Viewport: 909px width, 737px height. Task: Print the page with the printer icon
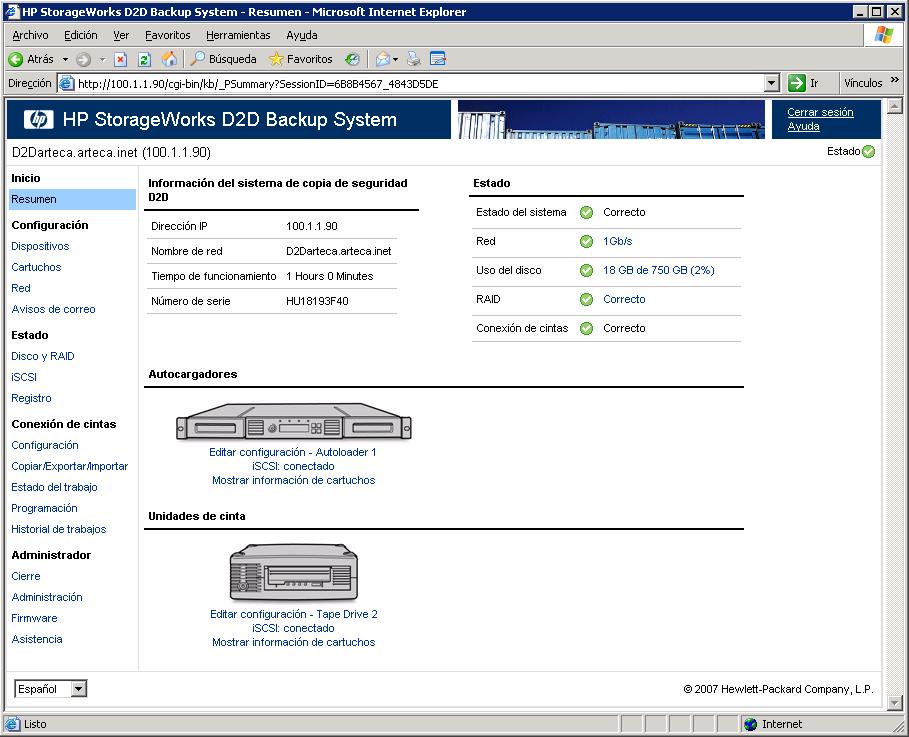414,59
